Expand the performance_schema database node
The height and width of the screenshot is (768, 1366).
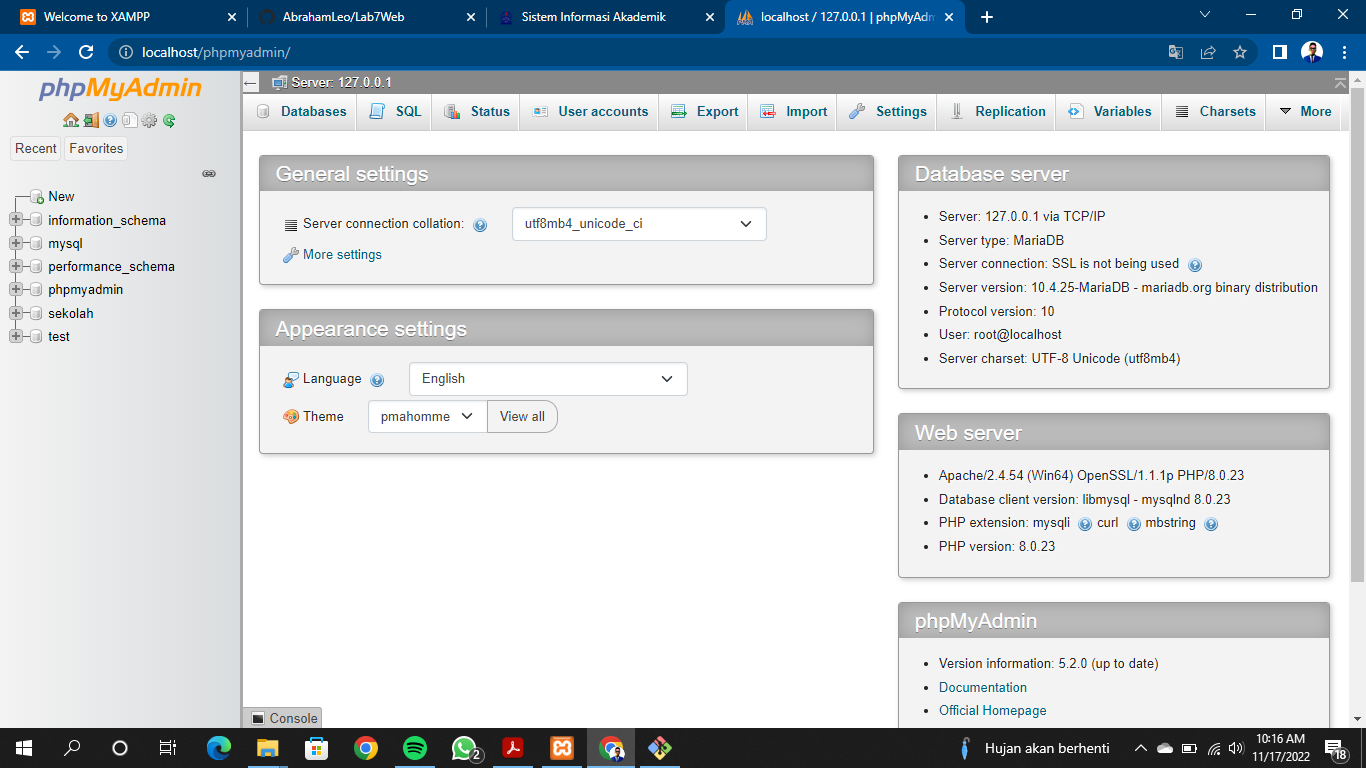[x=16, y=266]
